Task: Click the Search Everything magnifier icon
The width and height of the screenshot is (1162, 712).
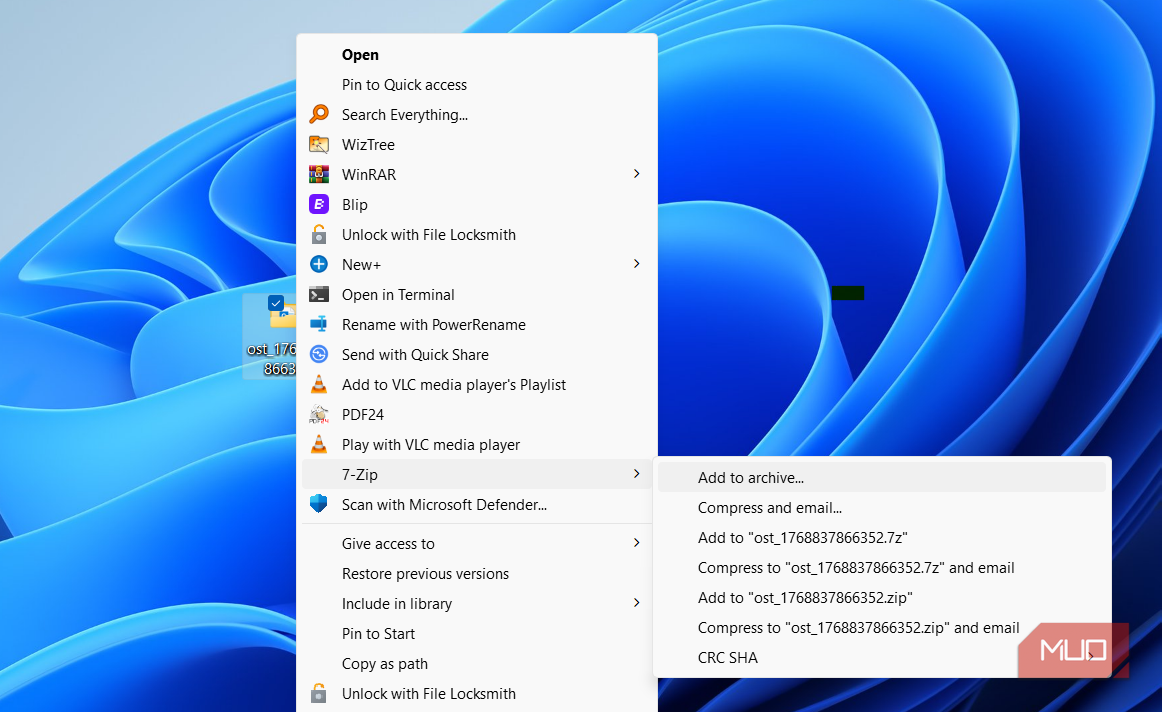Action: pos(319,114)
